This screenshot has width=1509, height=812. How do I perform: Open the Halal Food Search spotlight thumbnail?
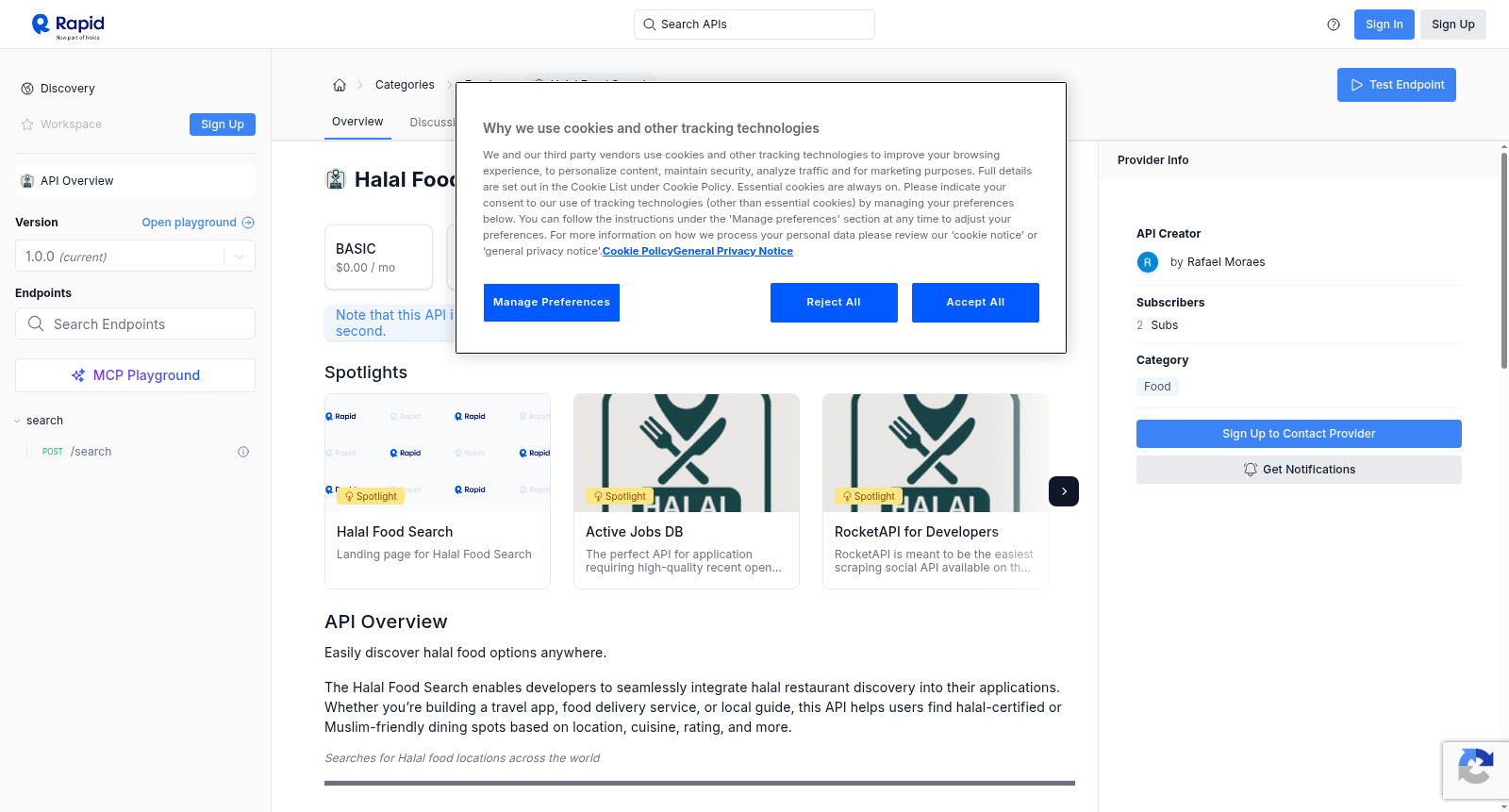click(x=438, y=453)
